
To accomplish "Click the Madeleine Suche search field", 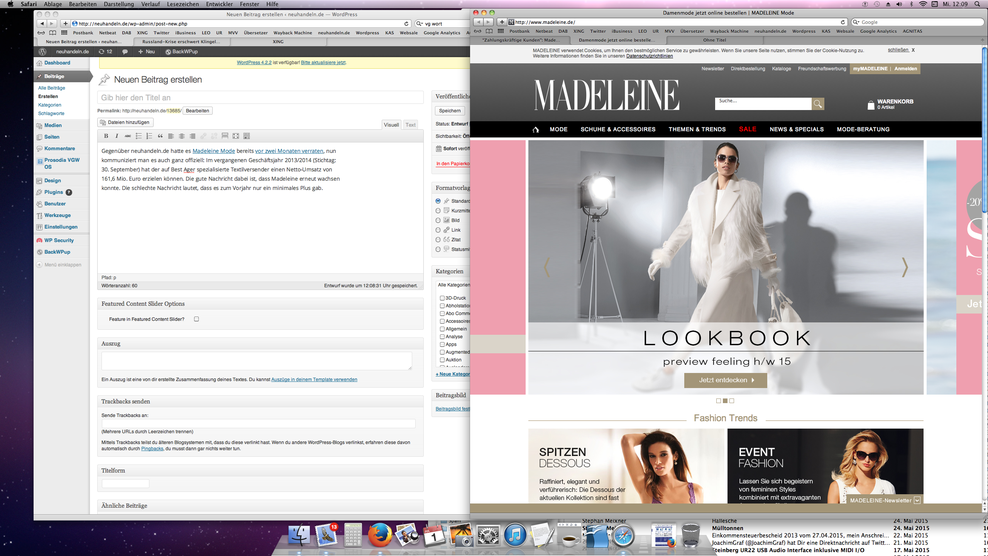I will [763, 104].
